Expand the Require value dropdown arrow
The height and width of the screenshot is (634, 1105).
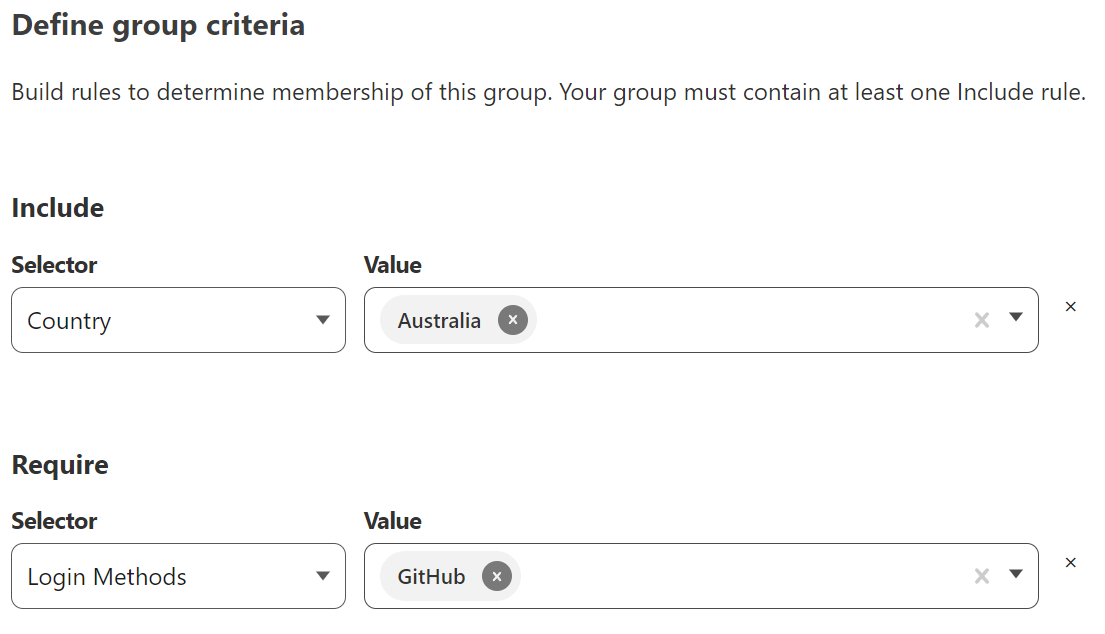(1016, 576)
